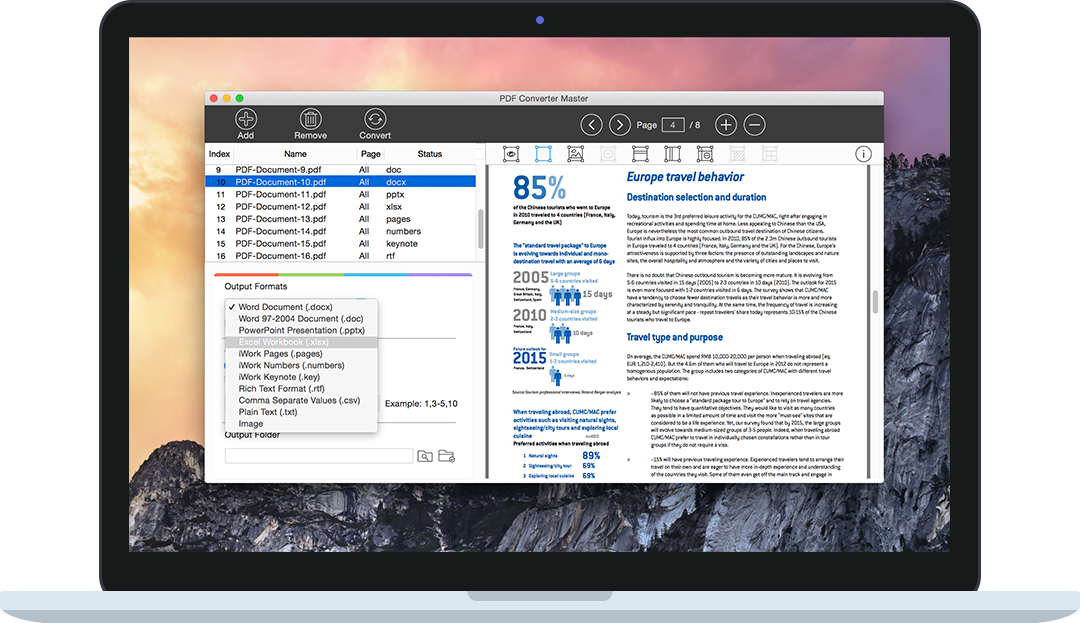Click the eye preview icon in toolbar
The image size is (1080, 623).
[x=511, y=153]
